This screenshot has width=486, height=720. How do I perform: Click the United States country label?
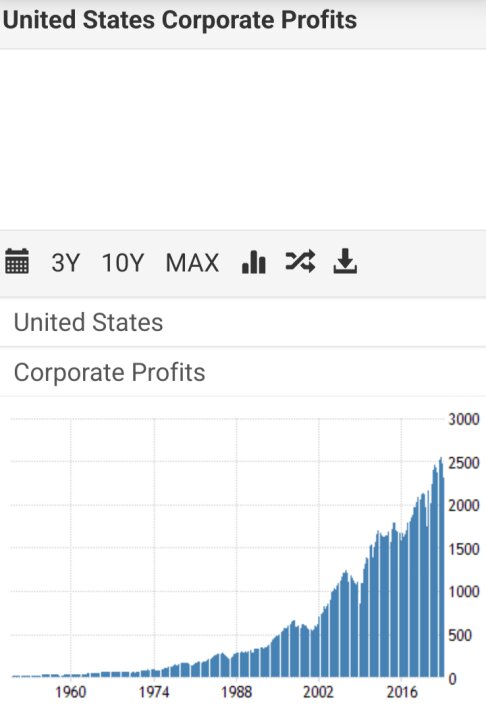(x=88, y=322)
